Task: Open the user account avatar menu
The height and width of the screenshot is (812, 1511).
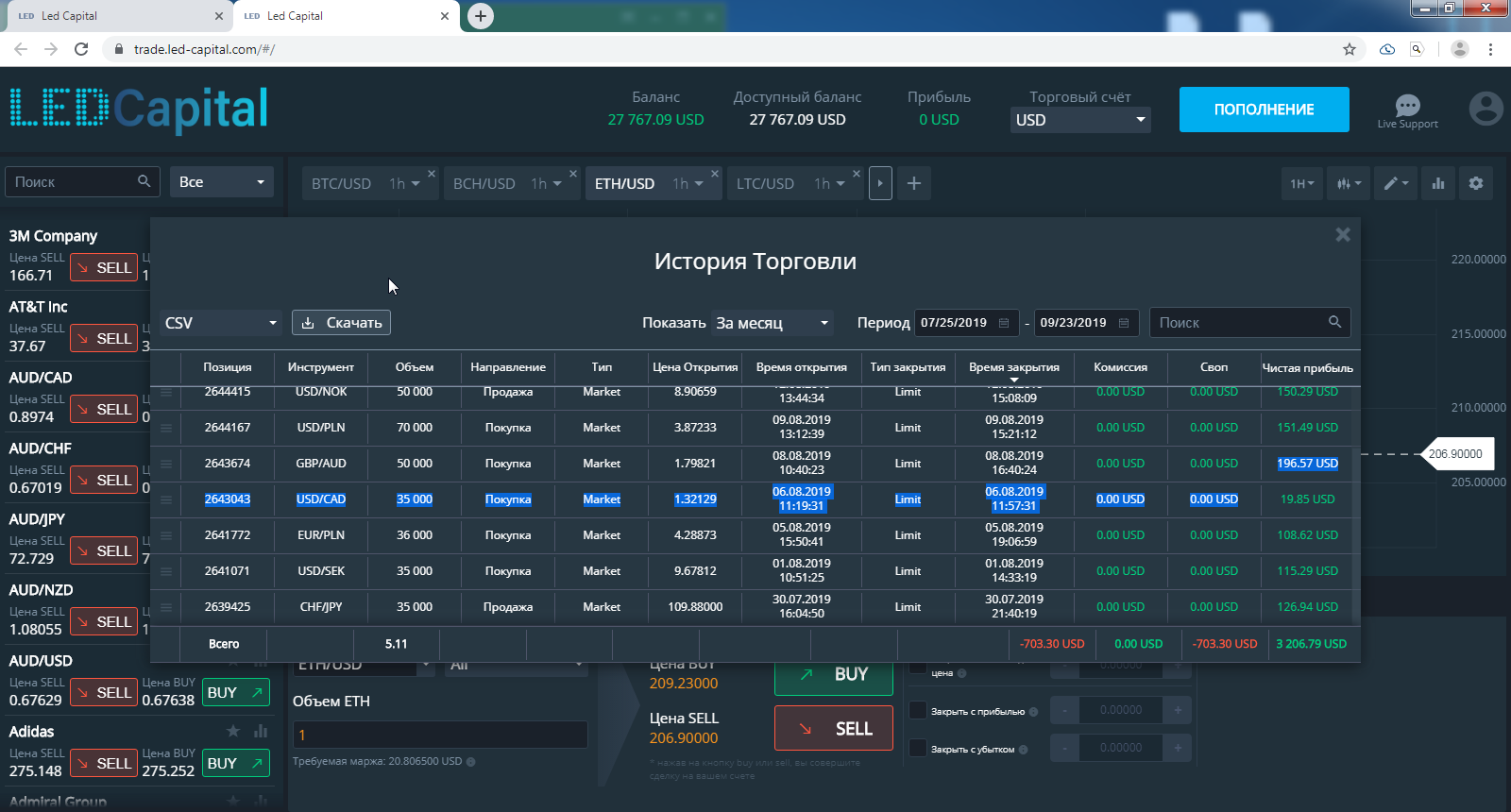Action: tap(1486, 109)
